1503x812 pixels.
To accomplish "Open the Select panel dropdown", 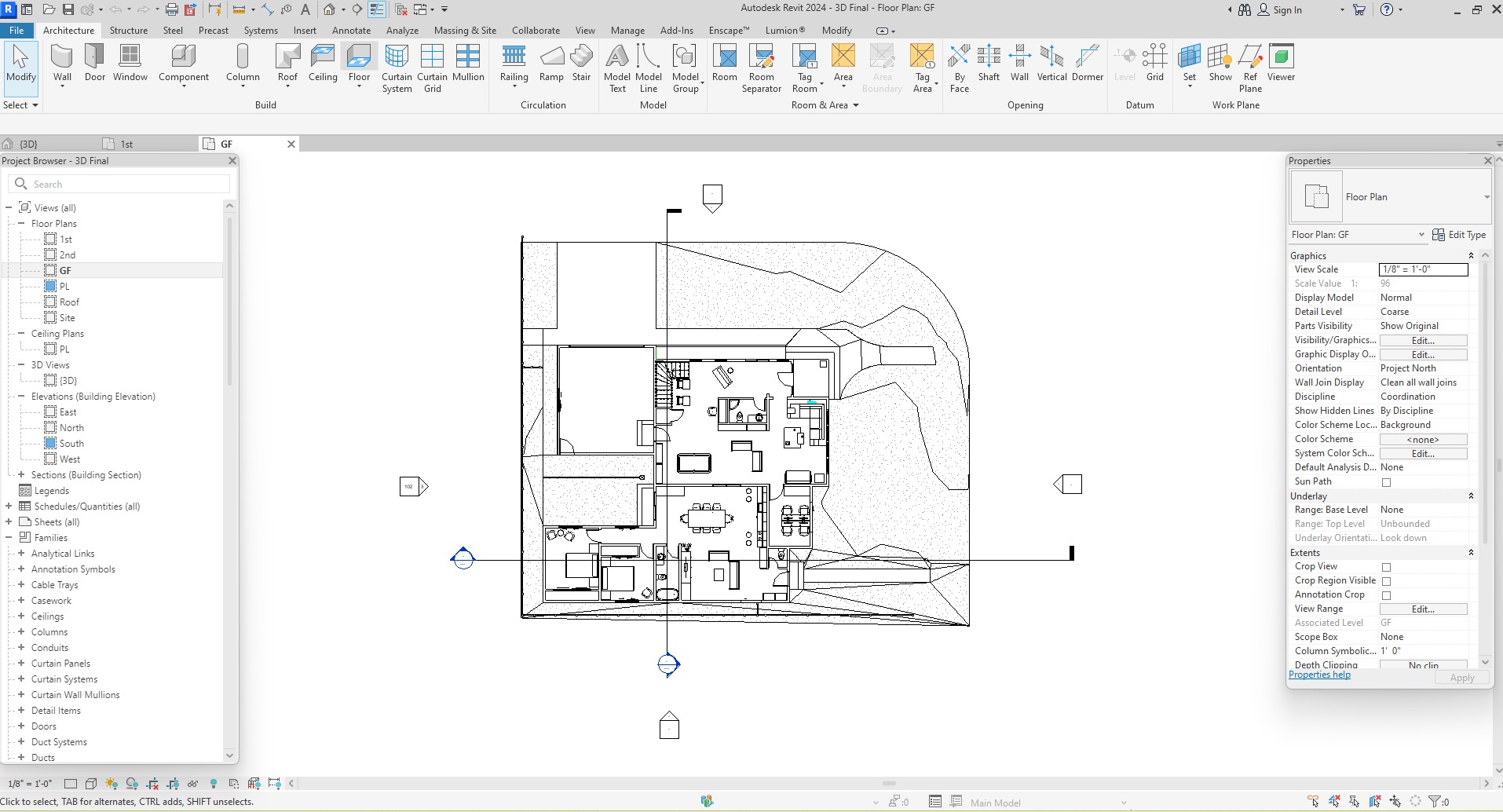I will (20, 105).
